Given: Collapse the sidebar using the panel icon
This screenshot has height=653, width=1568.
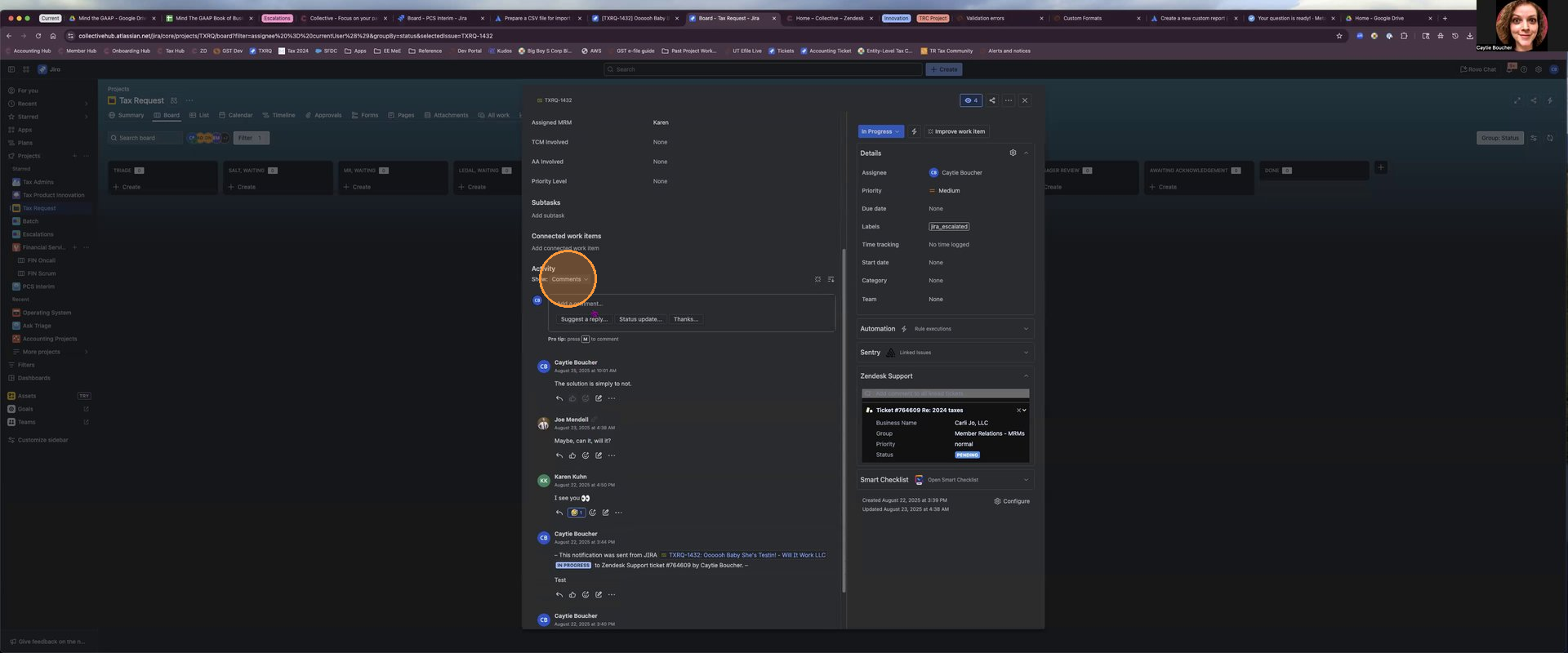Looking at the screenshot, I should 11,69.
